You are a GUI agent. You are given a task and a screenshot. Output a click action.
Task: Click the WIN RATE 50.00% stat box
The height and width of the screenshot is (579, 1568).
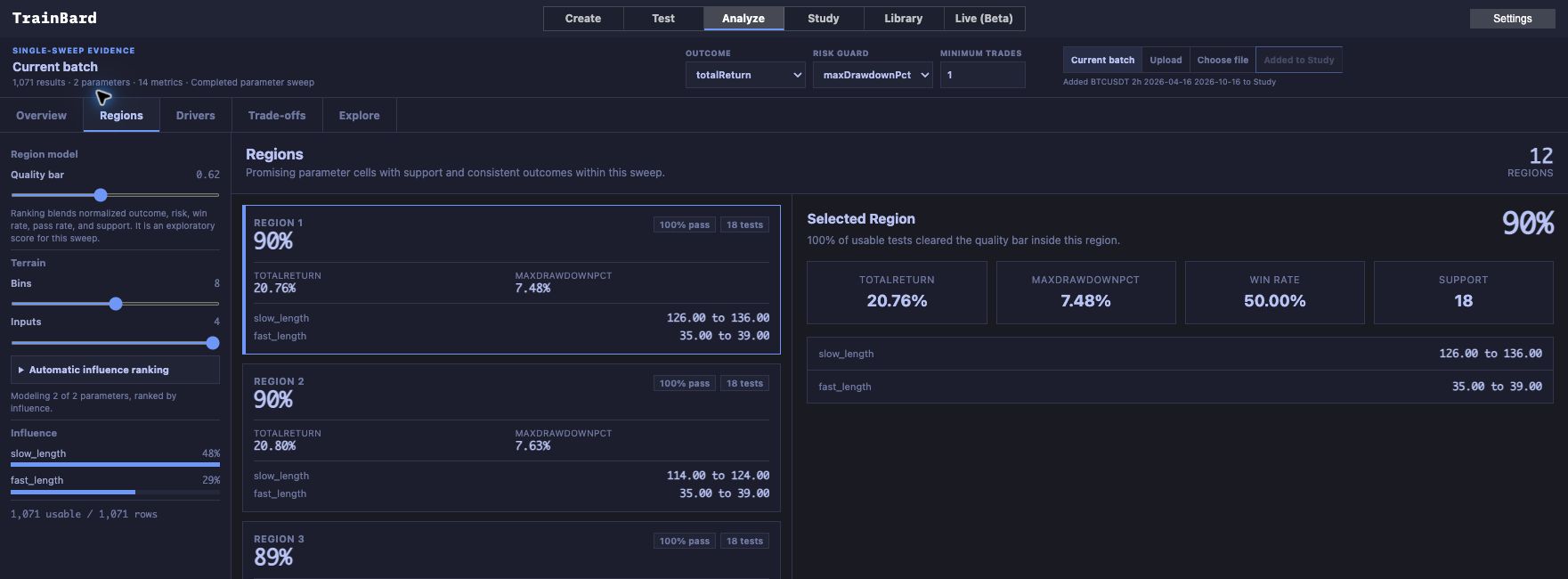[1274, 292]
